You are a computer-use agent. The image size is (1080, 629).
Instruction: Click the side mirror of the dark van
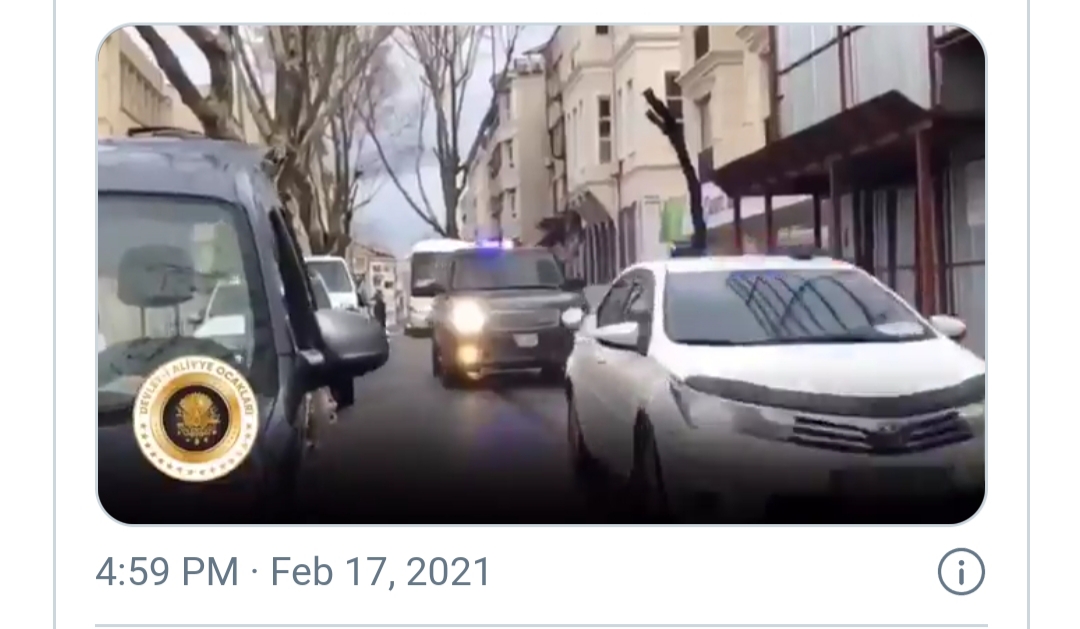click(349, 341)
